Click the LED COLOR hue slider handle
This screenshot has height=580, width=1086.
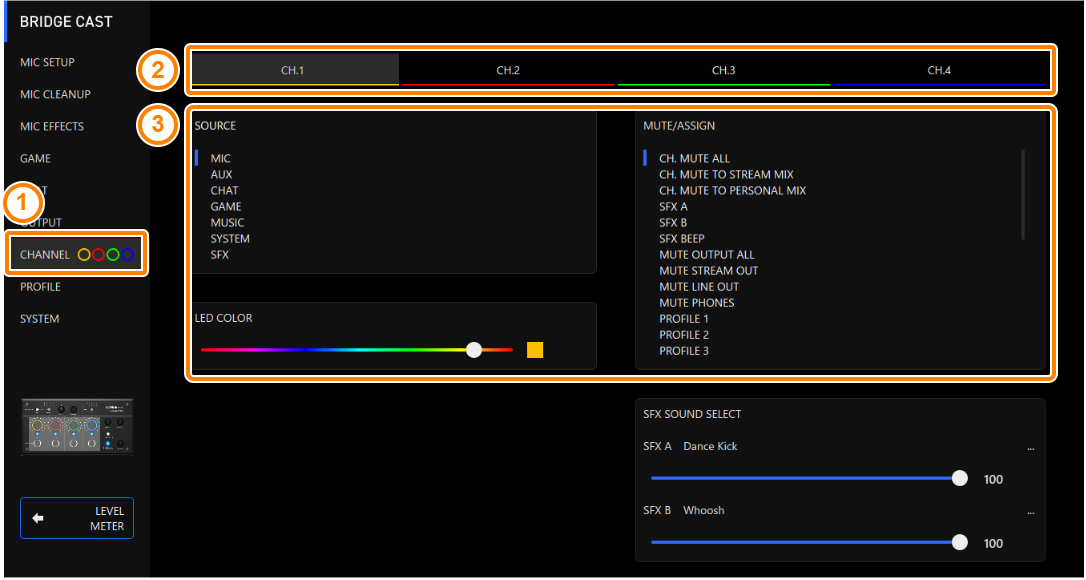point(474,350)
